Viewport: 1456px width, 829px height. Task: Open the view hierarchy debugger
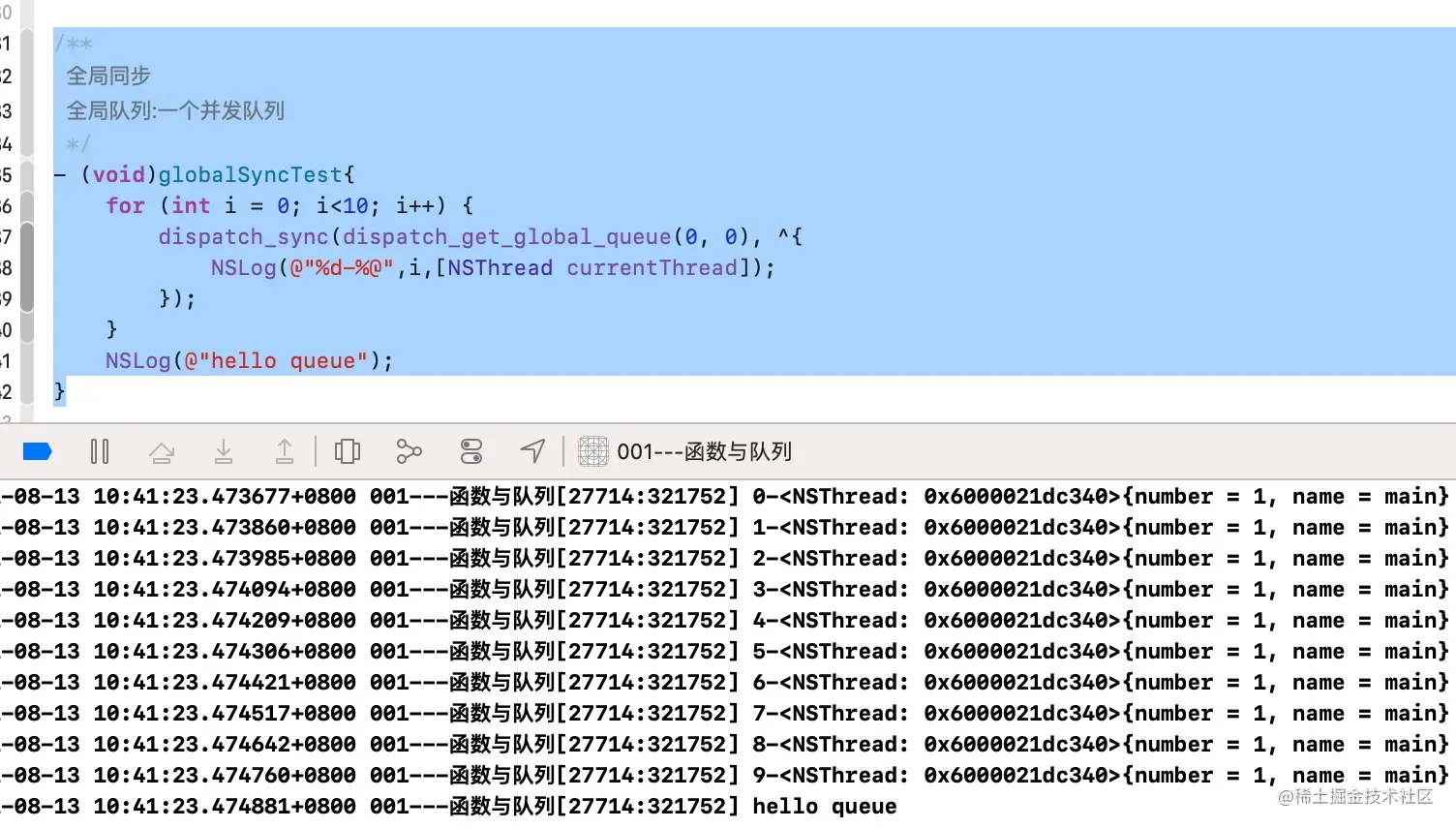pos(347,451)
